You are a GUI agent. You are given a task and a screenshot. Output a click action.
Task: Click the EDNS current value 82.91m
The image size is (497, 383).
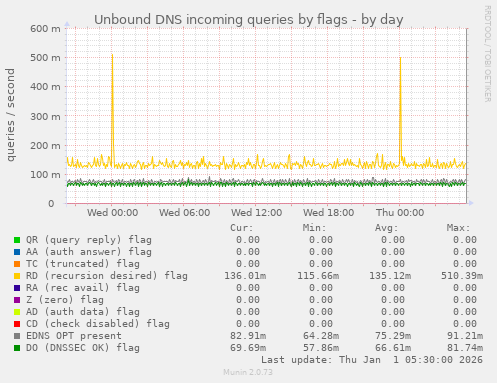pyautogui.click(x=248, y=336)
